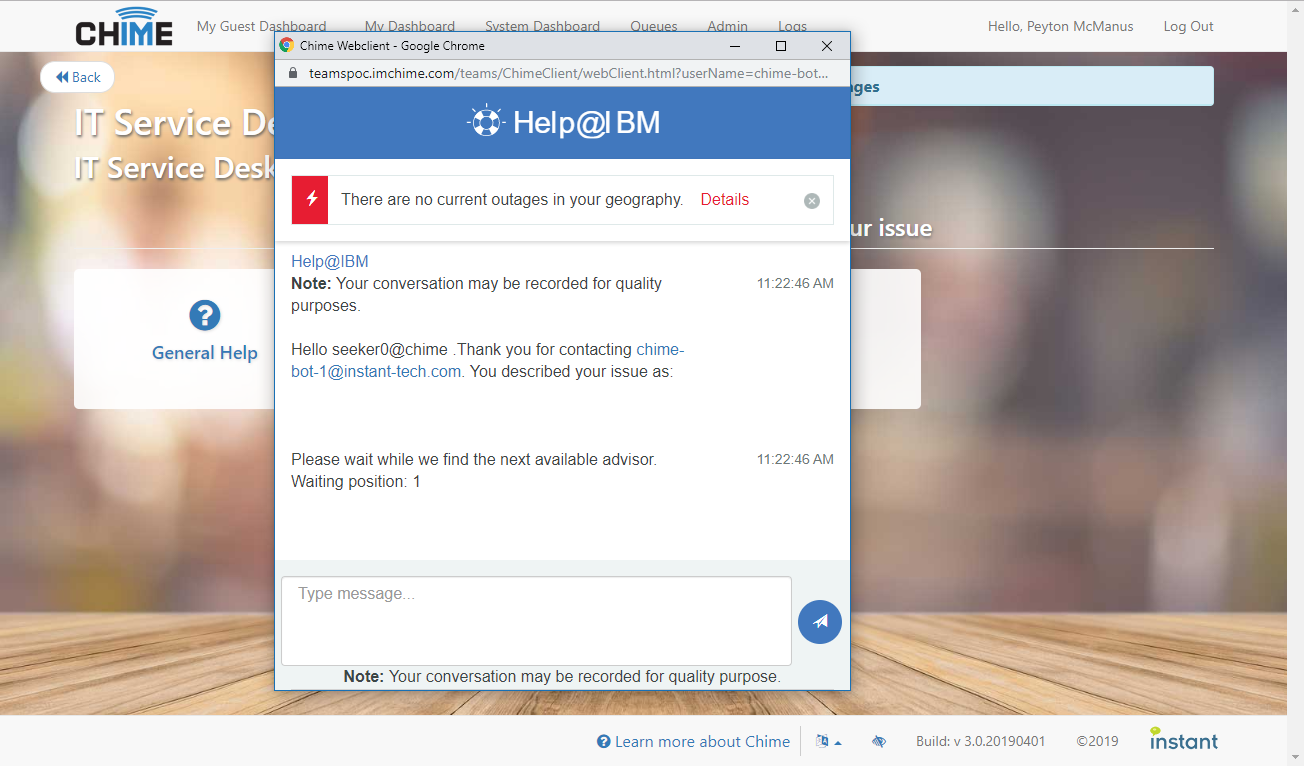Click the Help@IBM lifebuoy logo icon
1304x766 pixels.
coord(485,122)
